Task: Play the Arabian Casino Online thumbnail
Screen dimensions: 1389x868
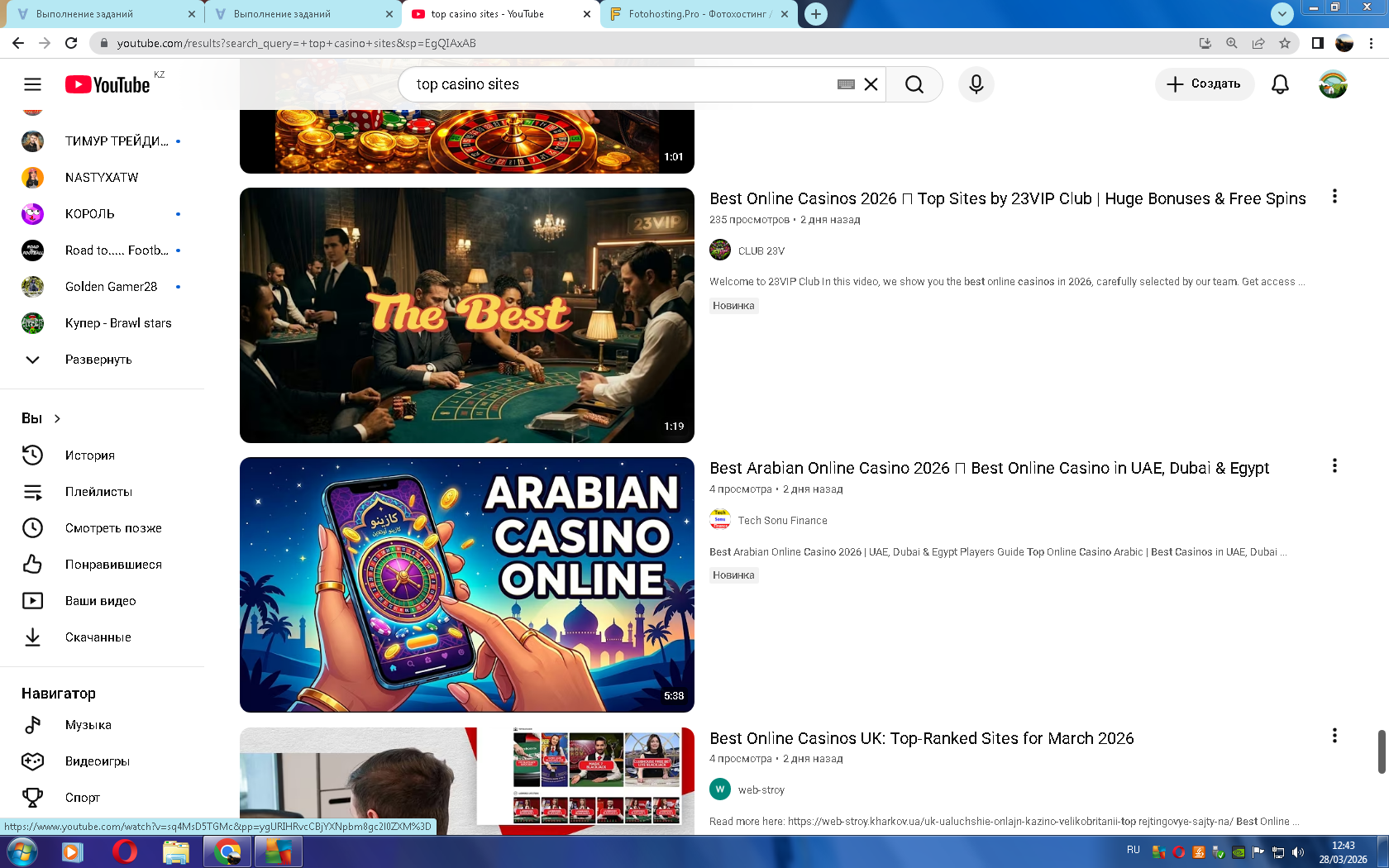Action: (467, 584)
